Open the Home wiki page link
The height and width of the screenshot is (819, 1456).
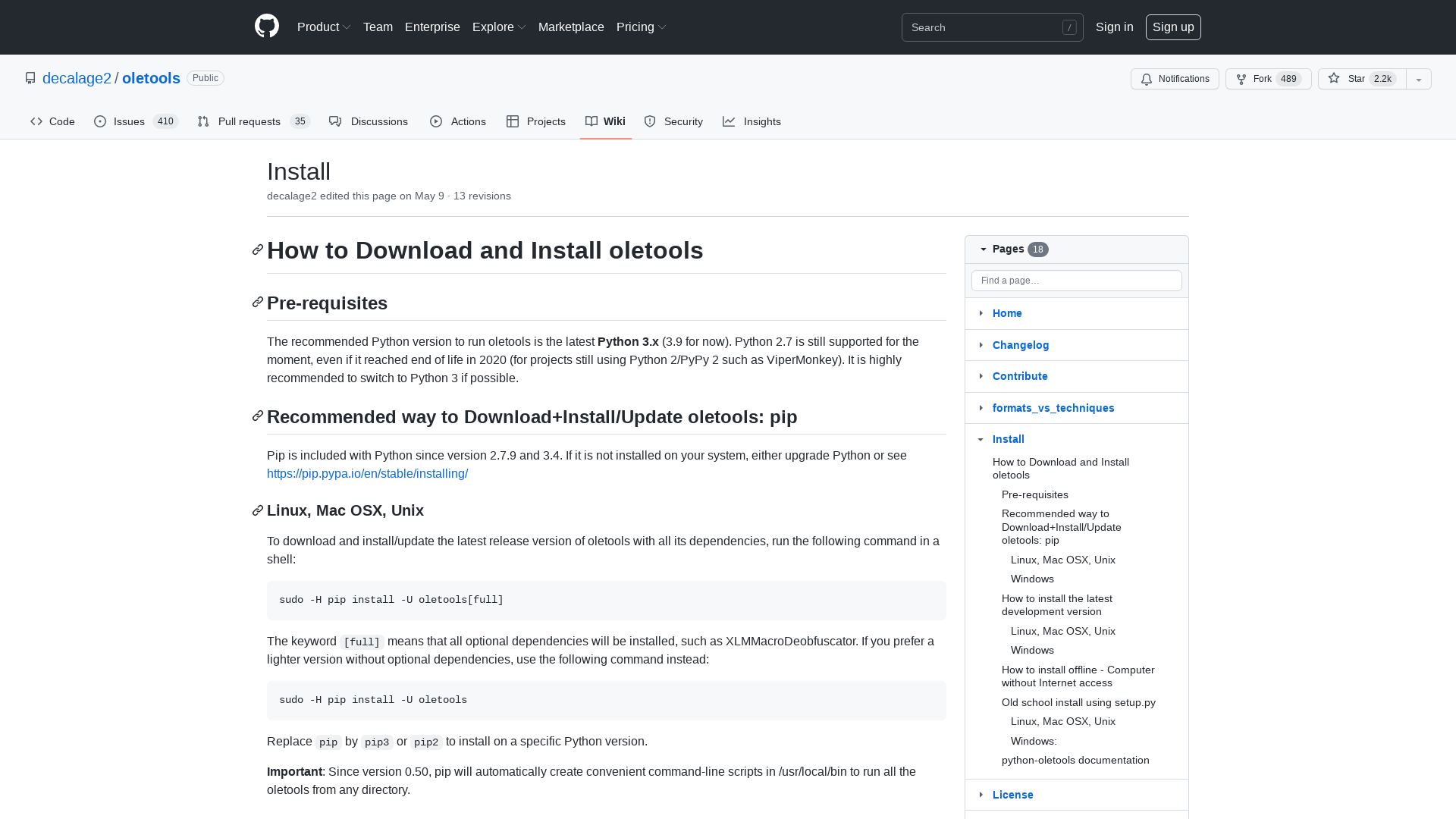click(1007, 313)
